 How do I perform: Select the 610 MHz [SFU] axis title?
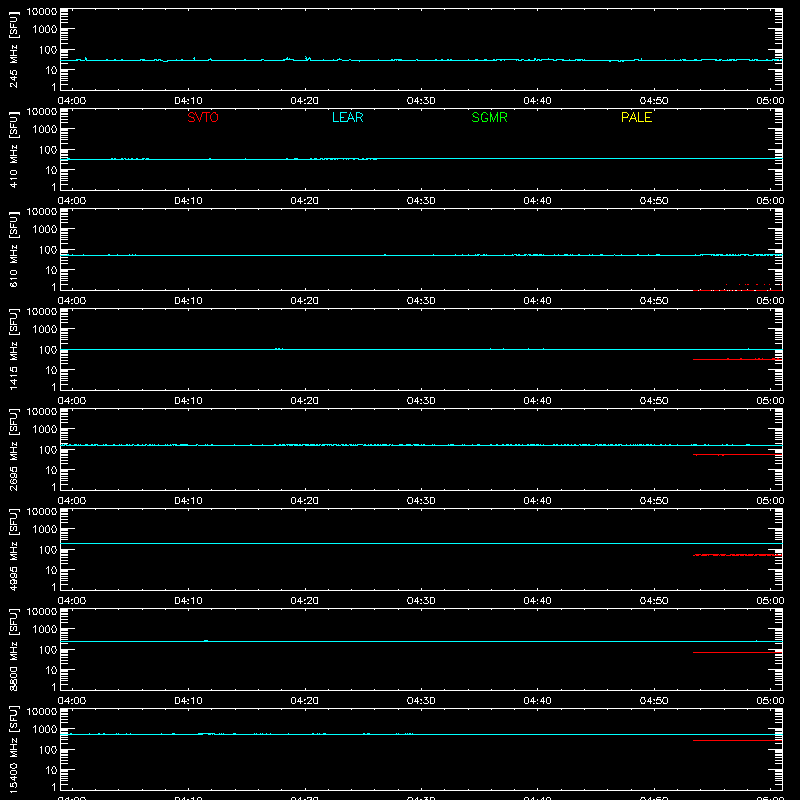[x=14, y=249]
